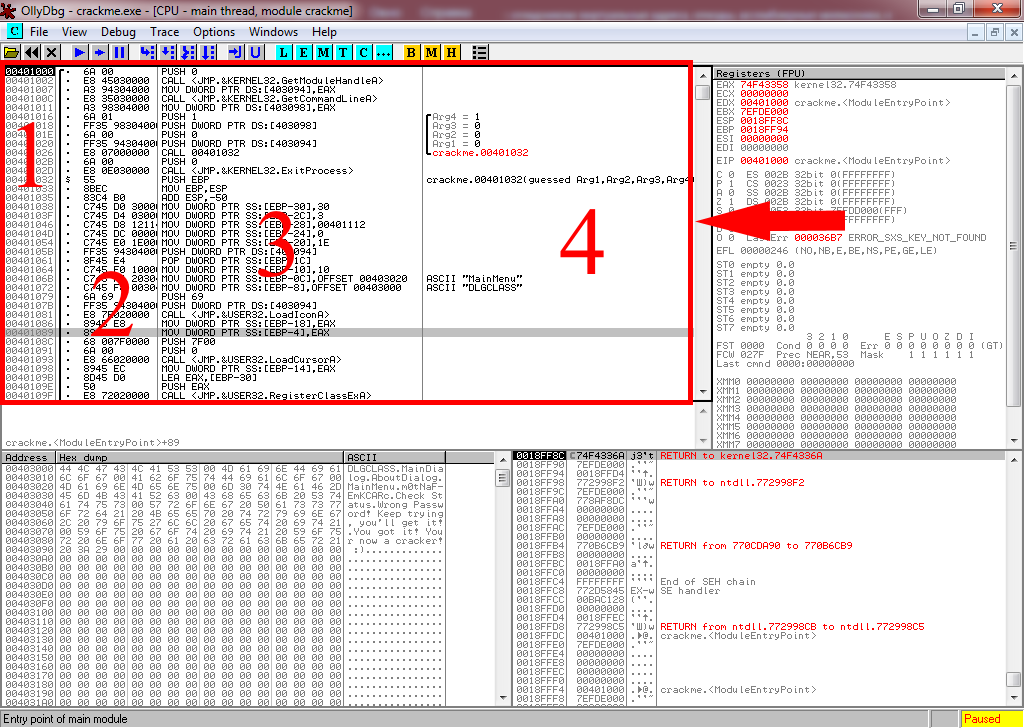Click the Execute till return icon
Viewport: 1024px width, 728px height.
tap(235, 52)
